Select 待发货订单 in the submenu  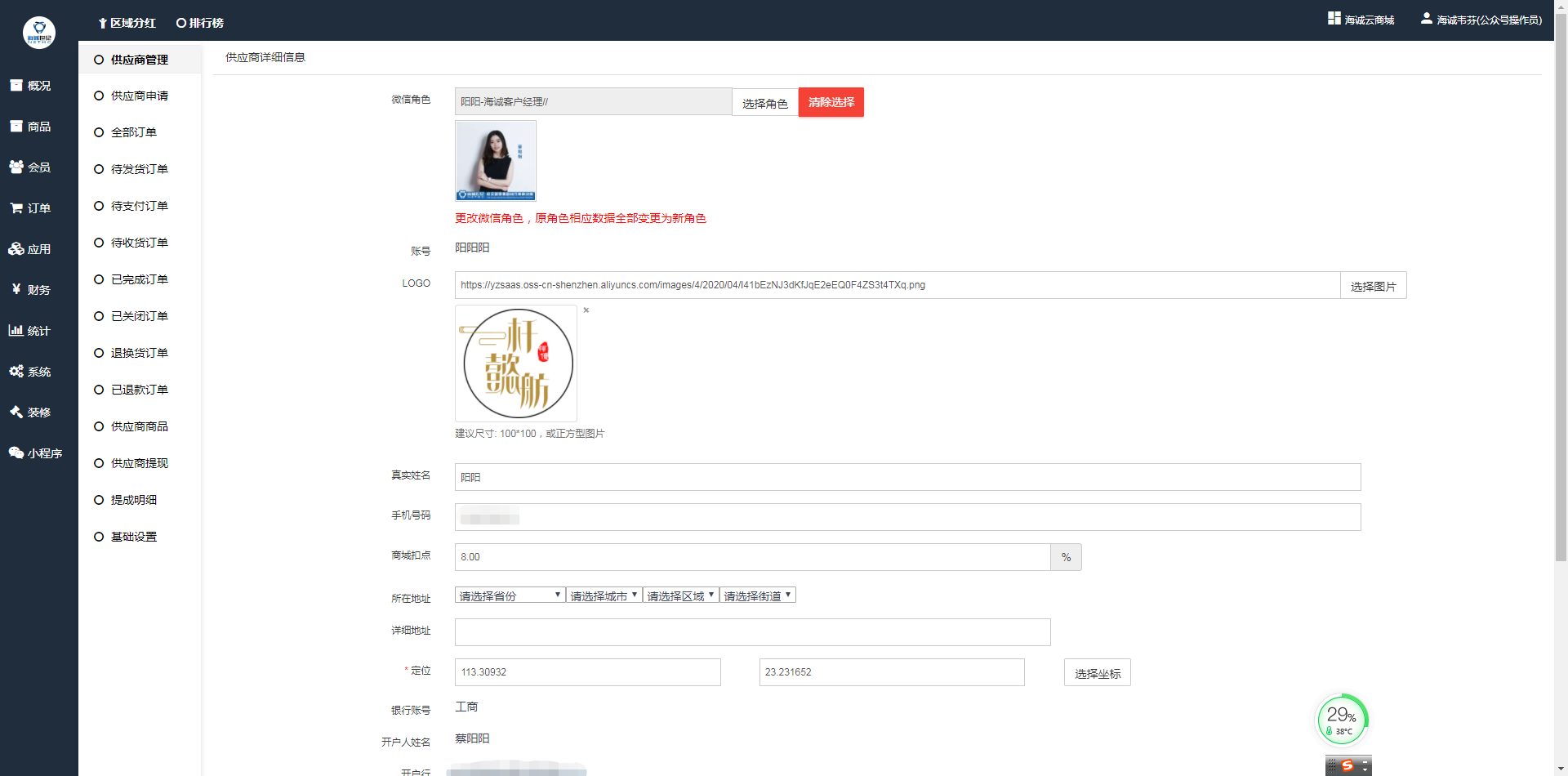[x=140, y=169]
